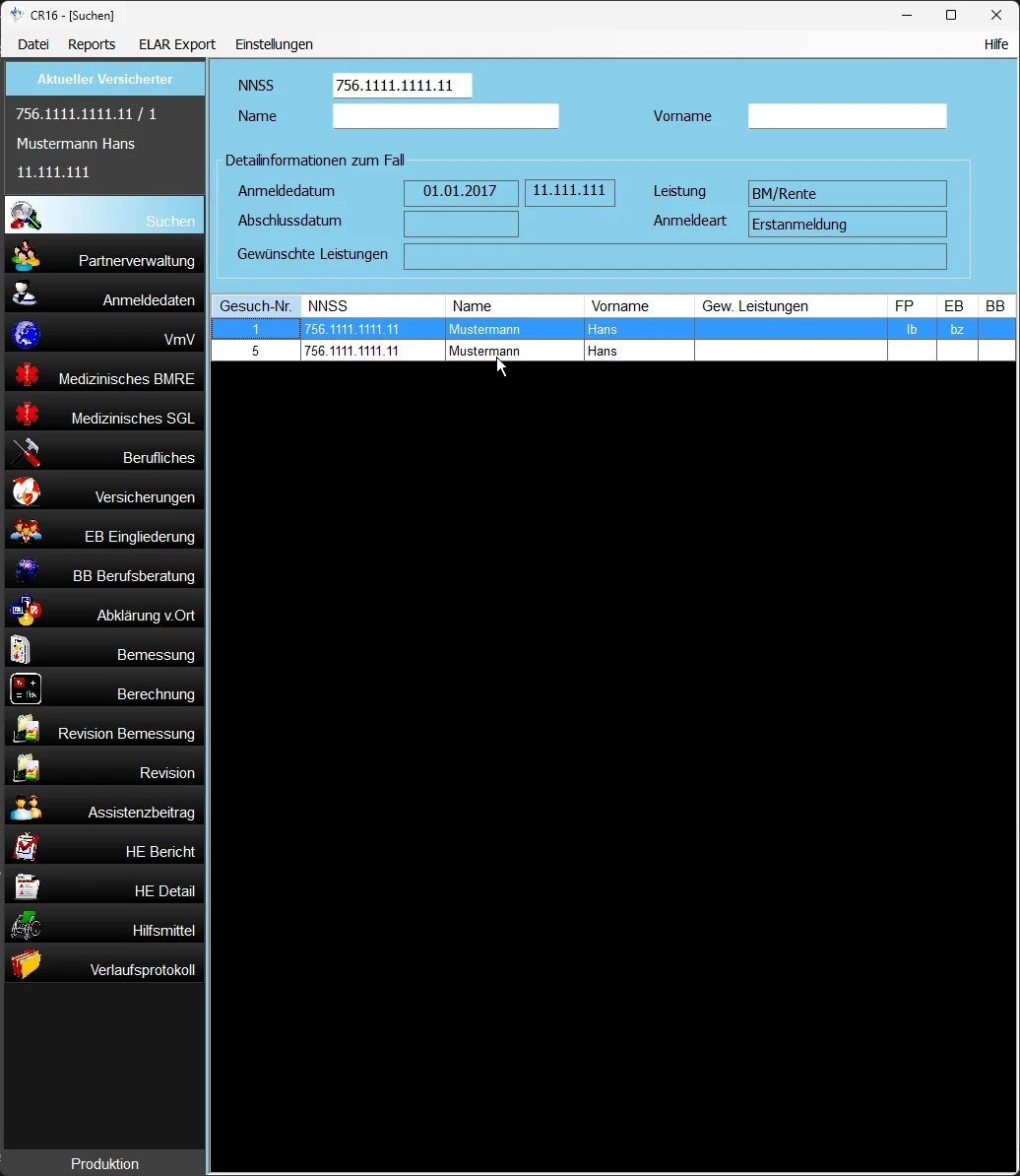Click the Name search field
Viewport: 1020px width, 1176px height.
pyautogui.click(x=446, y=116)
